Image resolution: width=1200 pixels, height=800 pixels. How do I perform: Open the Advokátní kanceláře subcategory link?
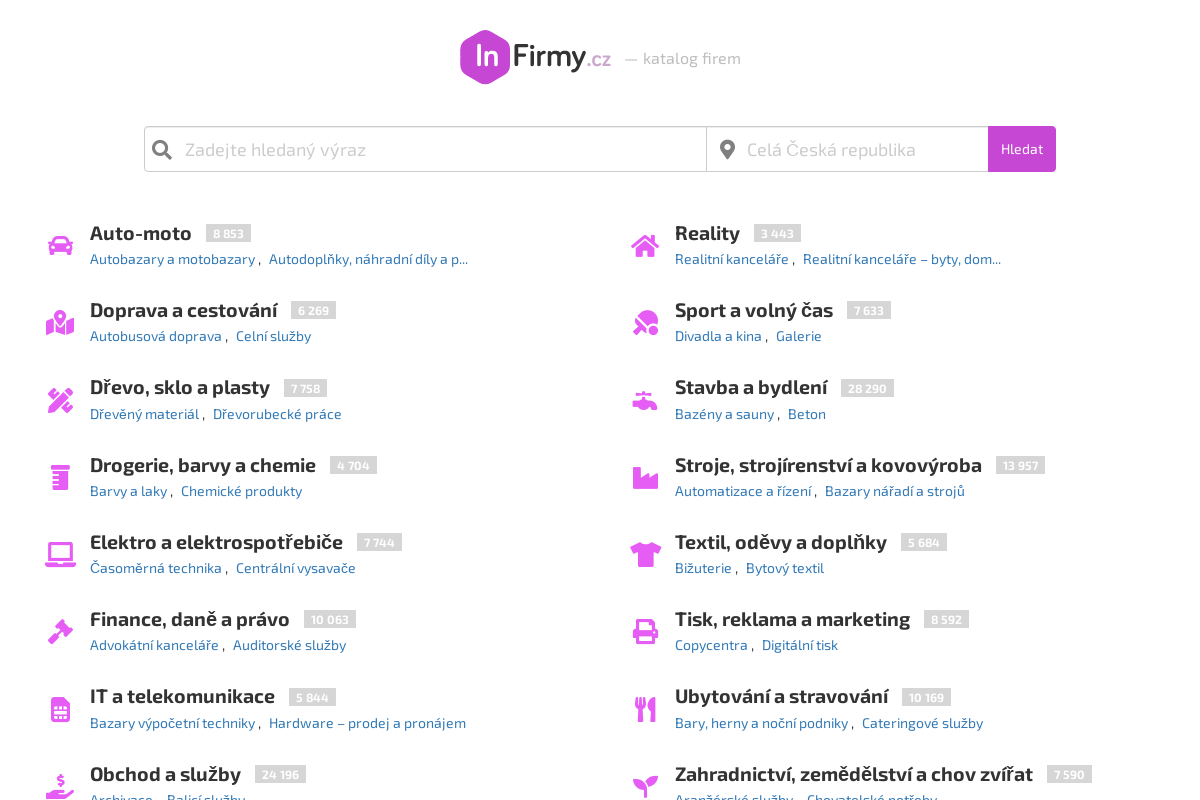coord(154,645)
